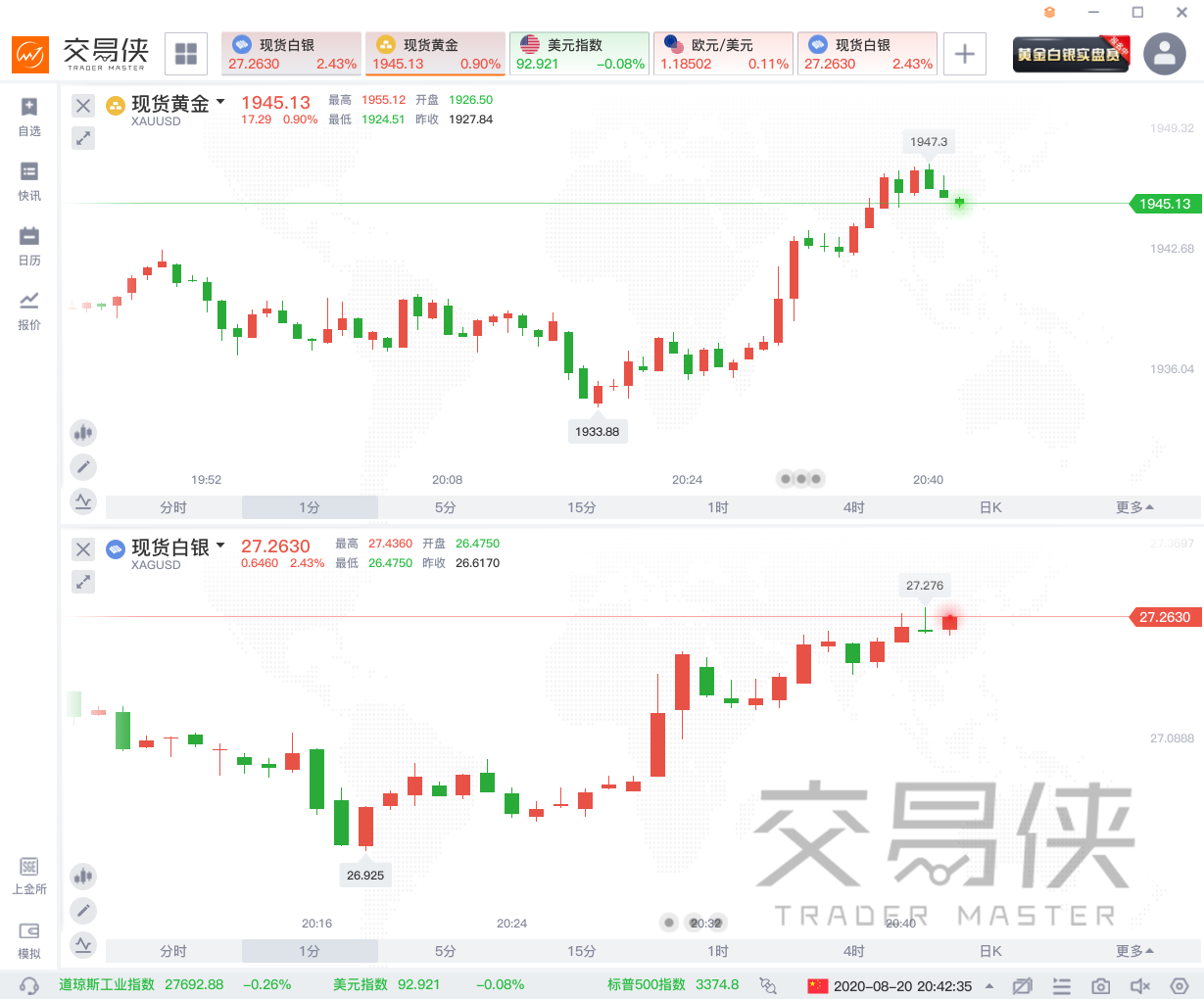Select 1时 timeframe in gold chart
1204x999 pixels.
[x=718, y=507]
